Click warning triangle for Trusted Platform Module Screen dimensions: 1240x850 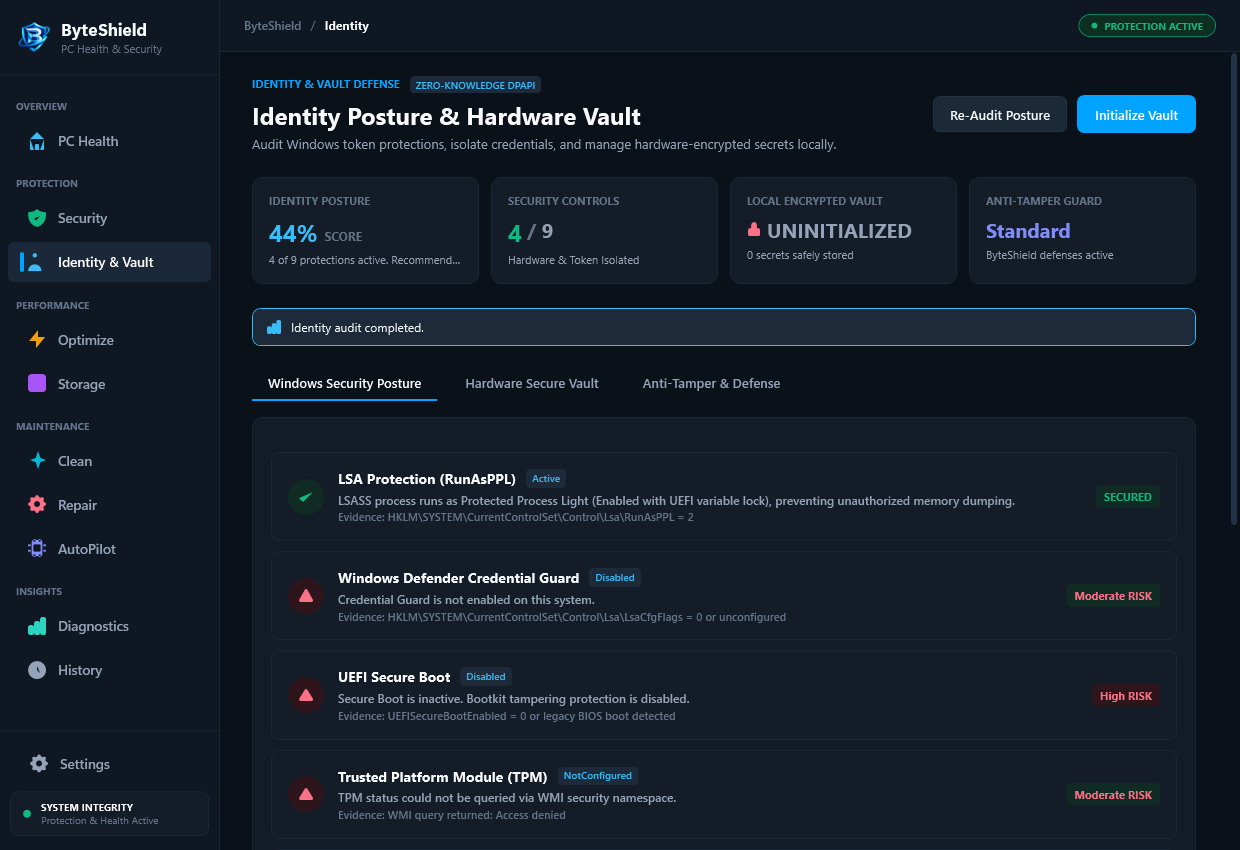306,794
